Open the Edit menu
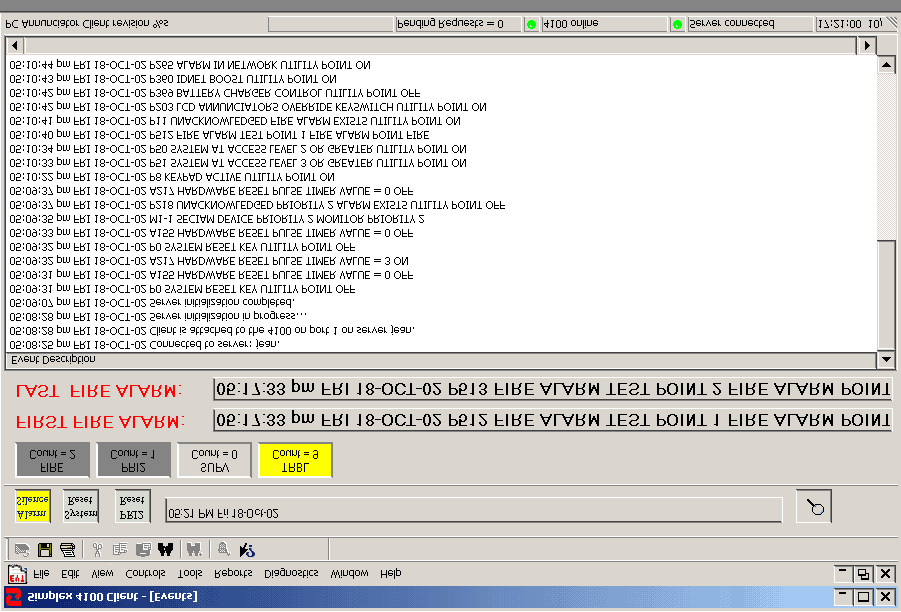The image size is (901, 612). 70,573
